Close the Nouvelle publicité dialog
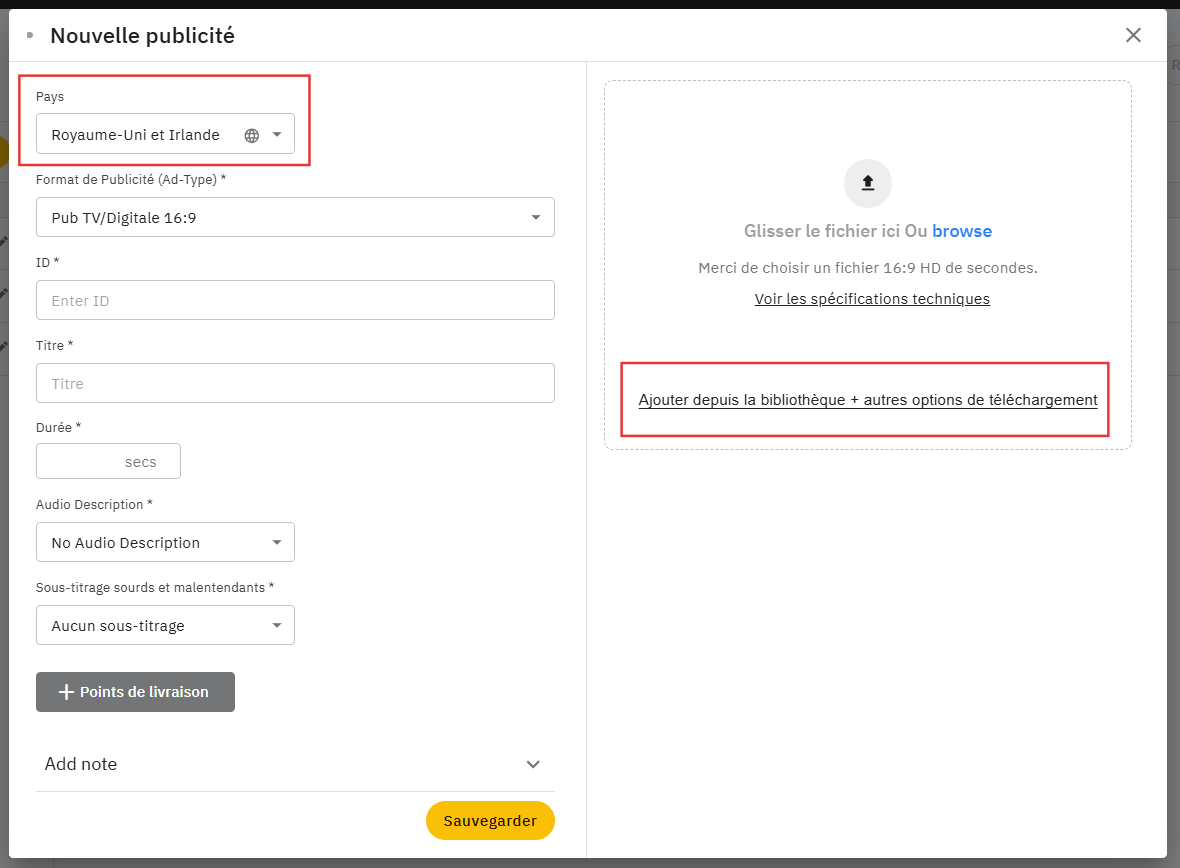The width and height of the screenshot is (1180, 868). [1133, 35]
